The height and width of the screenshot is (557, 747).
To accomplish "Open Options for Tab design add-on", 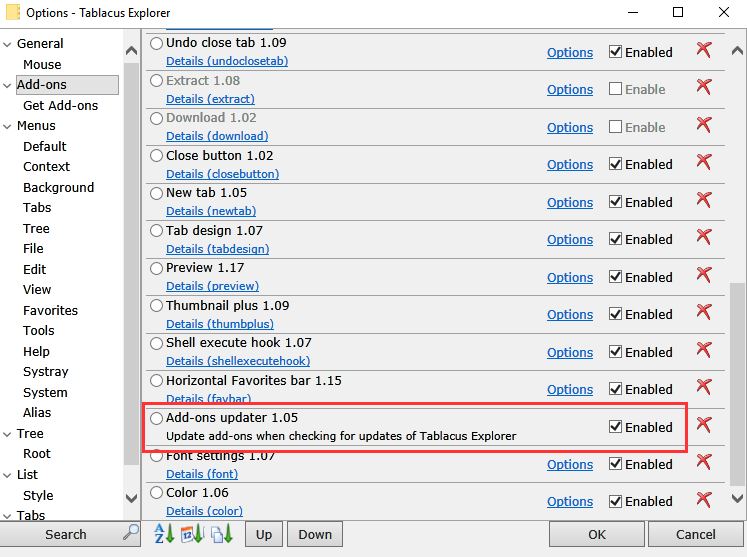I will [570, 239].
